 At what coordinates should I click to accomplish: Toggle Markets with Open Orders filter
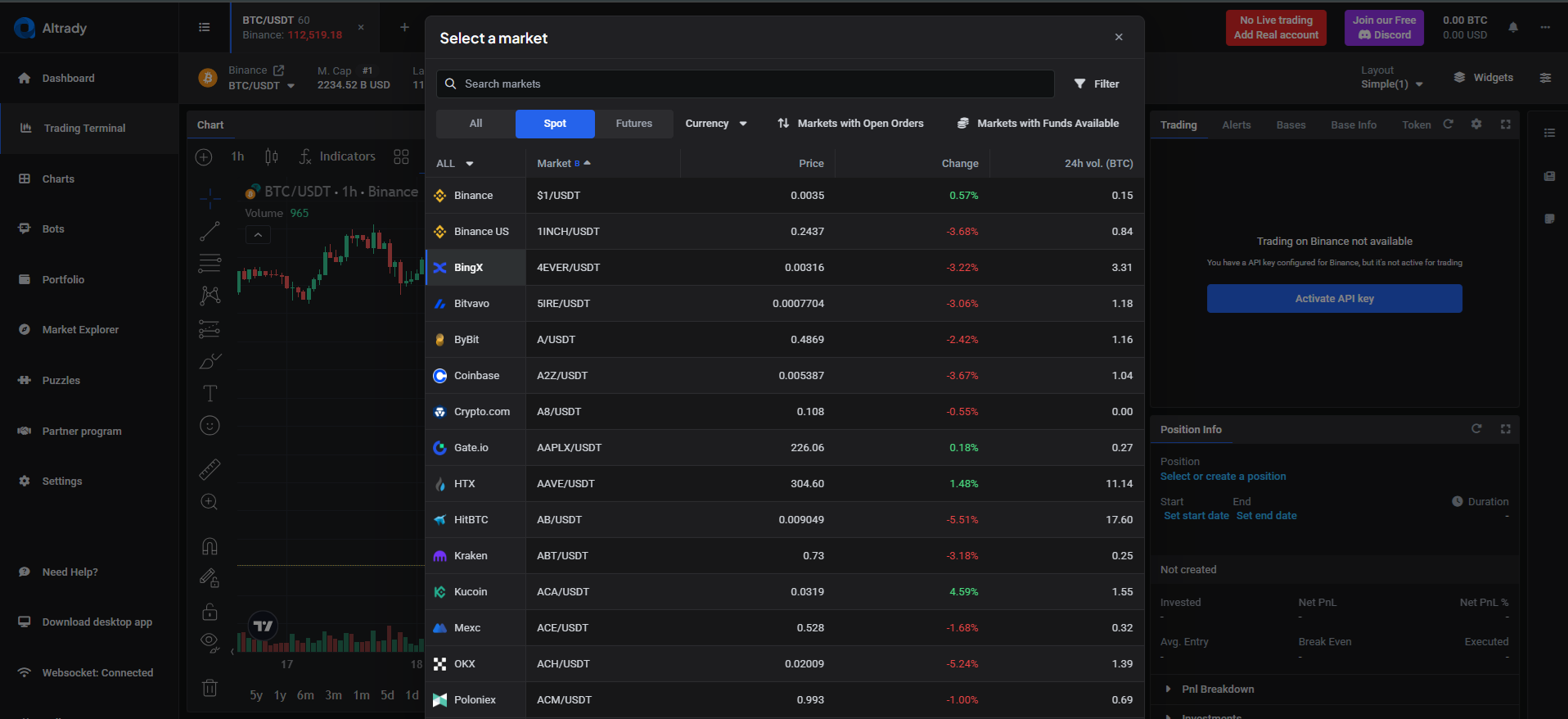click(x=850, y=124)
